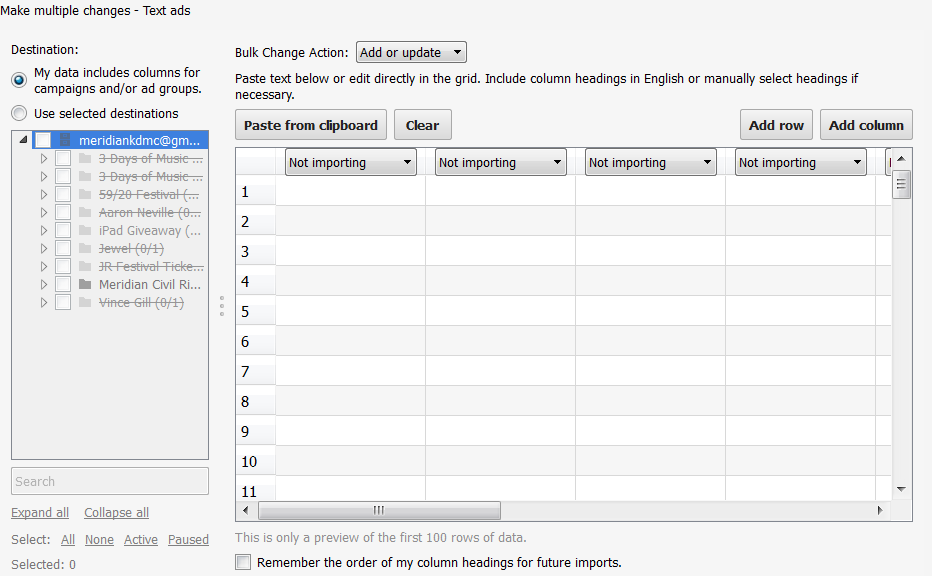Click the folder icon for Meridian Civil Ri... campaign
The image size is (932, 576).
click(x=86, y=284)
